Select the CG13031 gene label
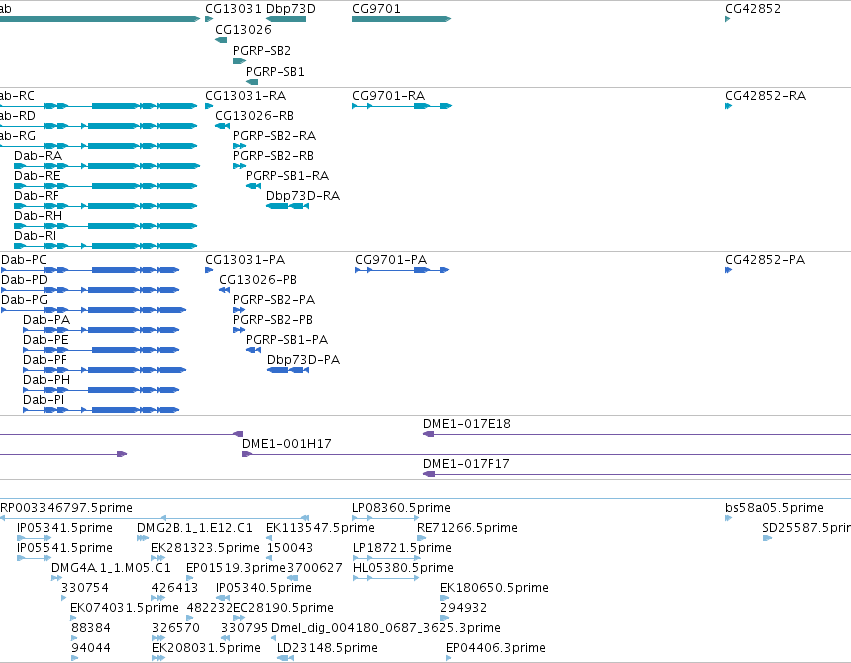Screen dimensions: 851x663 [x=233, y=9]
